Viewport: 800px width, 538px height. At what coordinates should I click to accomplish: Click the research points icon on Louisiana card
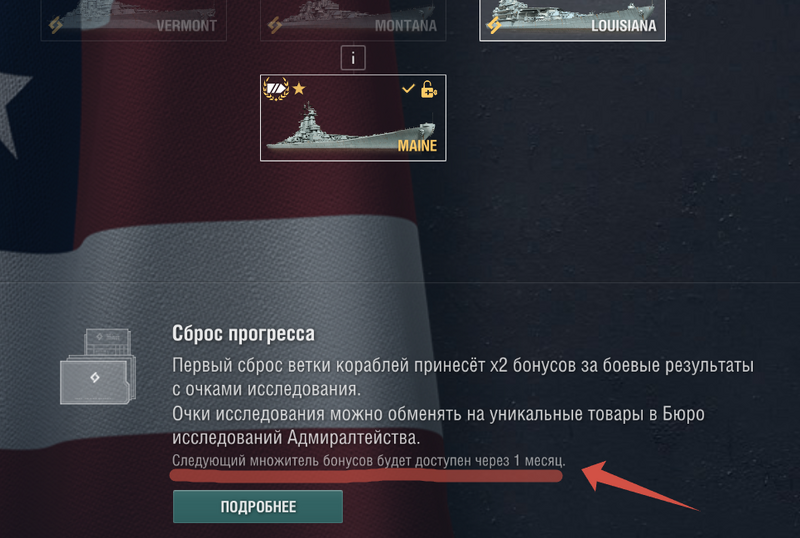[493, 25]
